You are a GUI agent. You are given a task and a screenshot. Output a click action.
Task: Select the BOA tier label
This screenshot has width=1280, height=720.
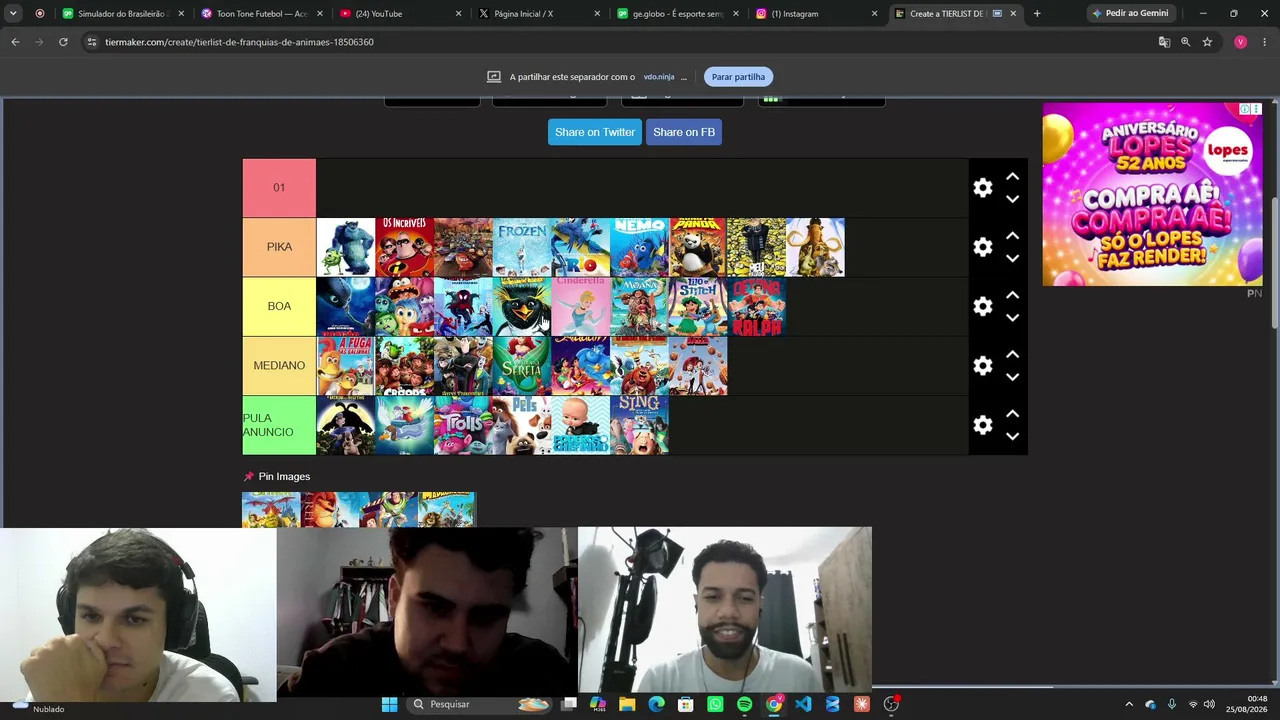point(279,306)
